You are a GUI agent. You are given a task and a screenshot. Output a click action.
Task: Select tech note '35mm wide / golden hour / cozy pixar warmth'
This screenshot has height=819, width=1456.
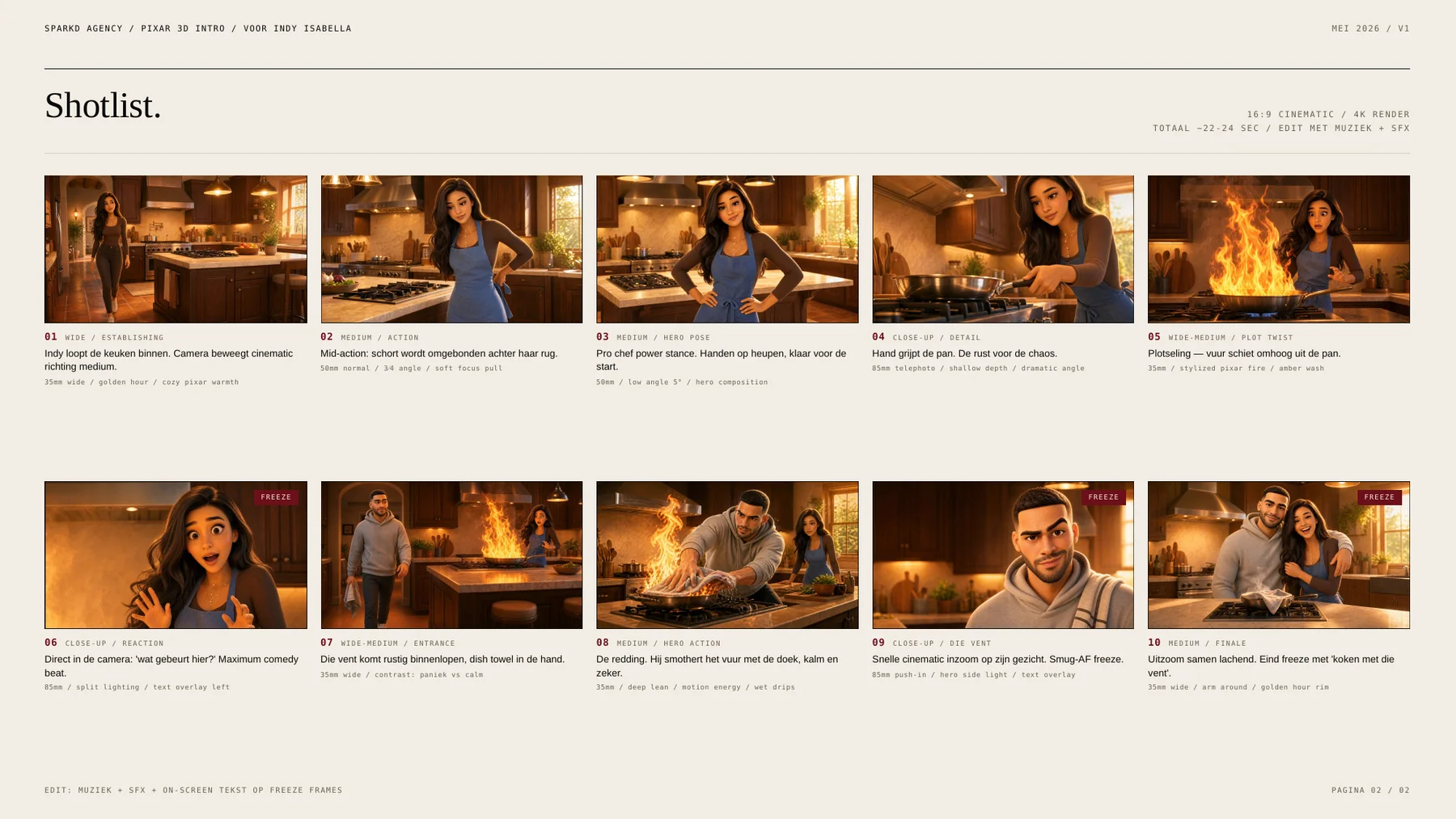(142, 382)
